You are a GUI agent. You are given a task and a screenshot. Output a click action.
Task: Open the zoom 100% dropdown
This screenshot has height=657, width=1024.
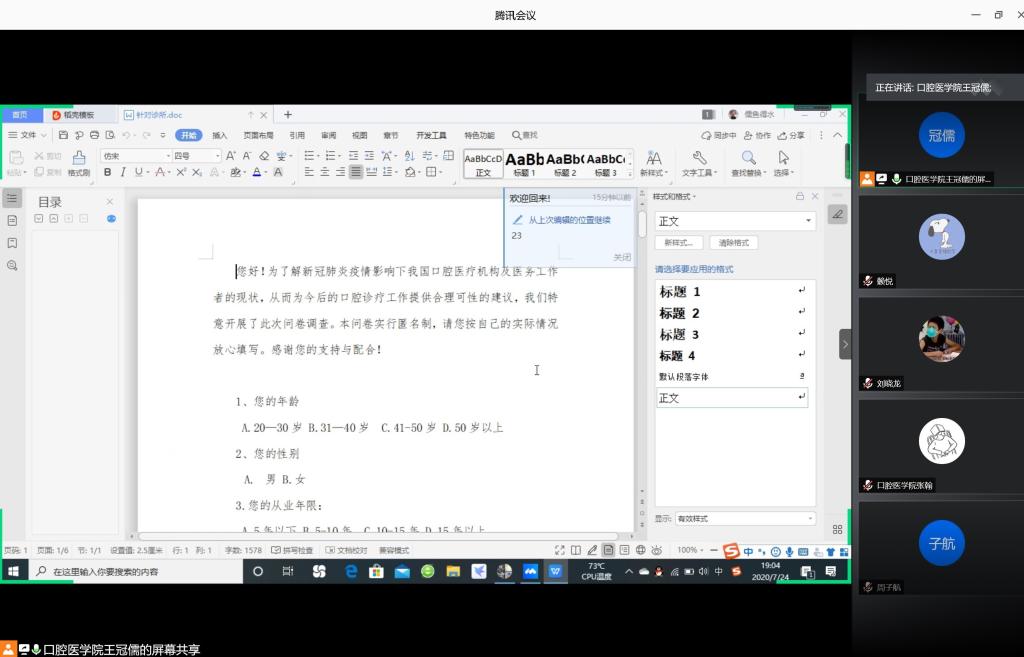(690, 551)
